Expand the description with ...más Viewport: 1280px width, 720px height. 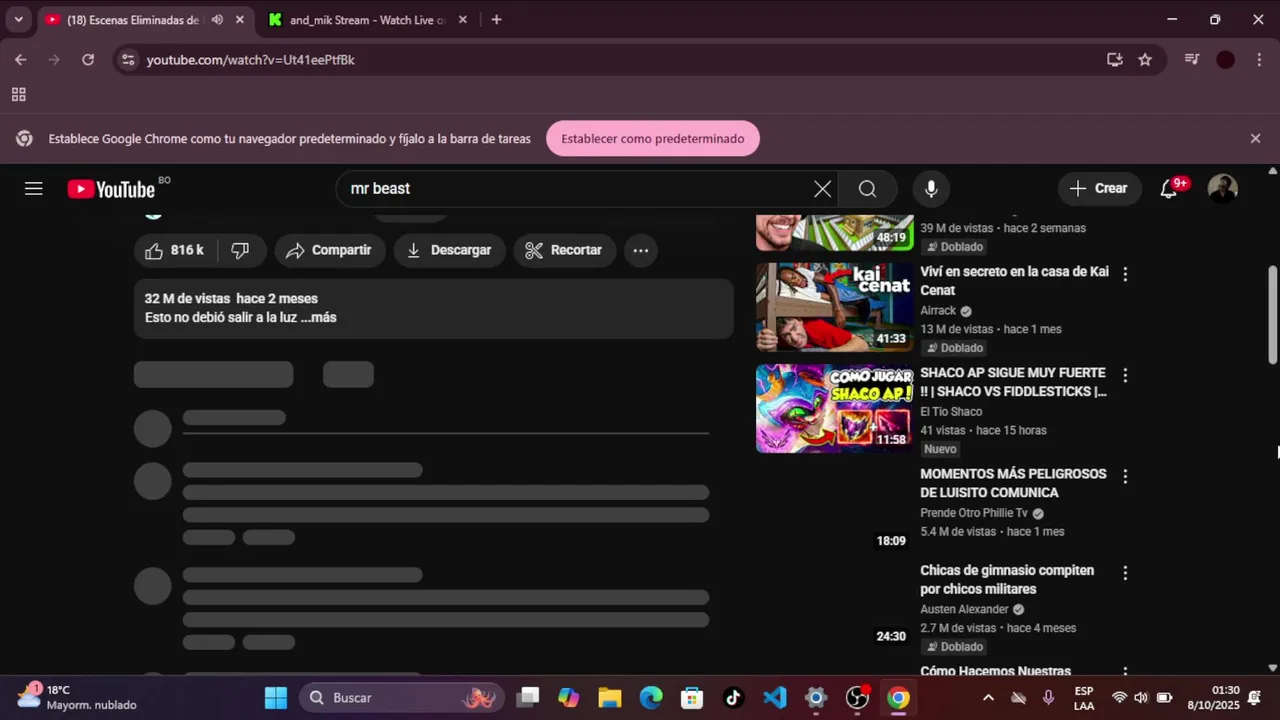(319, 317)
